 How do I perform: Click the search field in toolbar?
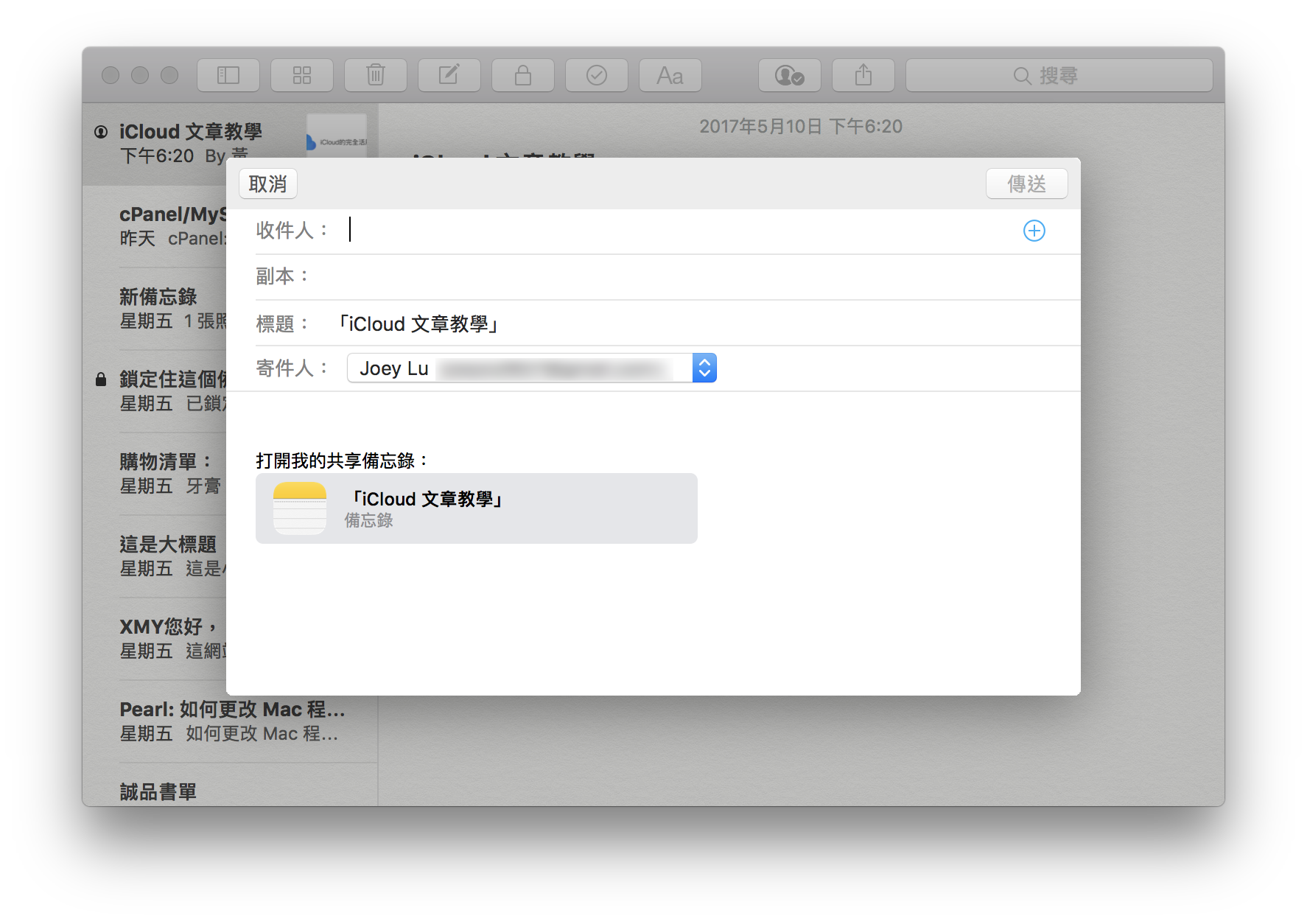(1059, 75)
